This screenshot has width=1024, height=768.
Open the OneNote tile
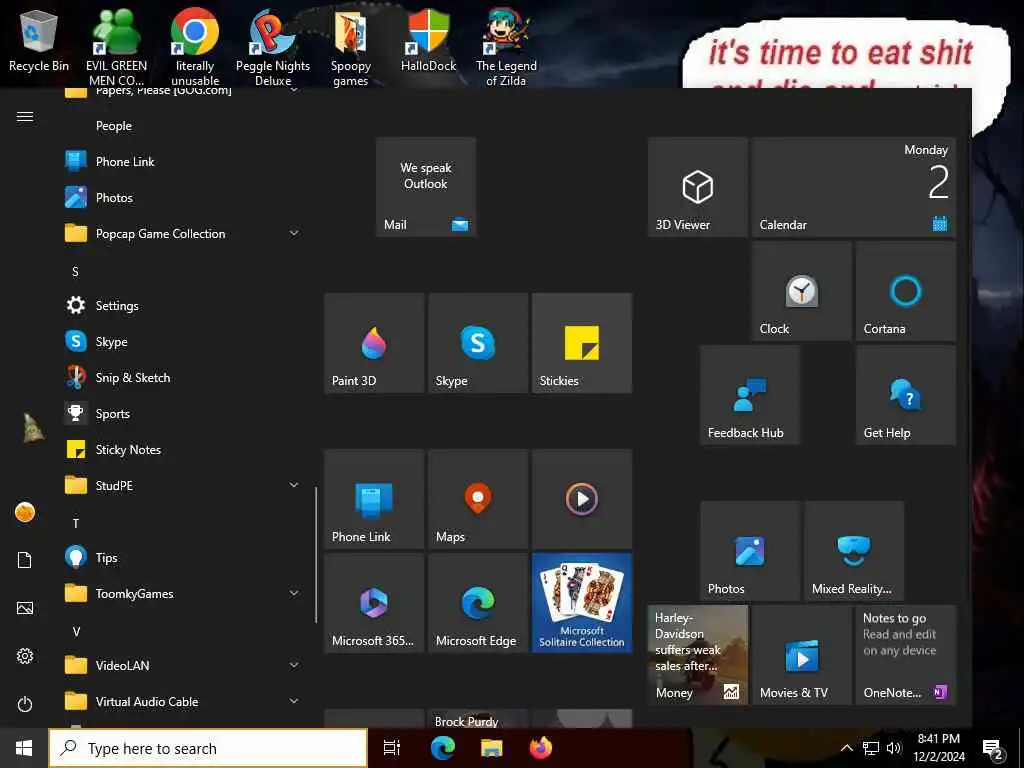tap(906, 655)
